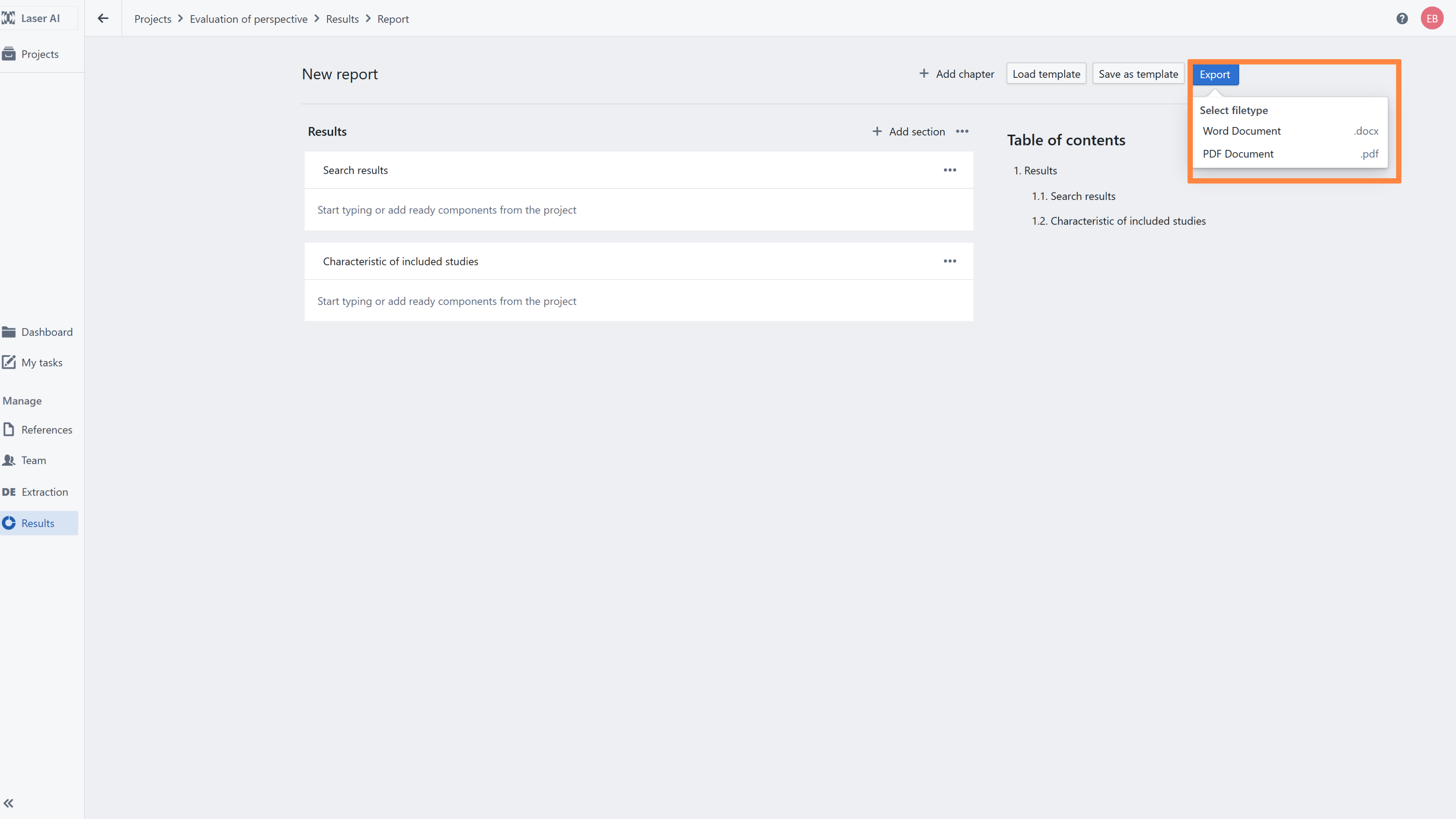Add a new chapter
The width and height of the screenshot is (1456, 819).
click(956, 74)
